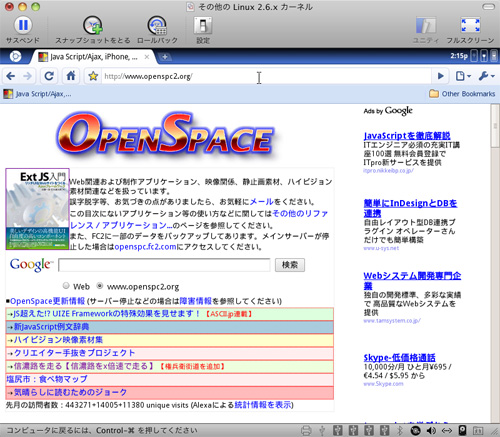Click the Bluetooth icon in VM status bar
This screenshot has width=500, height=437.
[x=399, y=430]
